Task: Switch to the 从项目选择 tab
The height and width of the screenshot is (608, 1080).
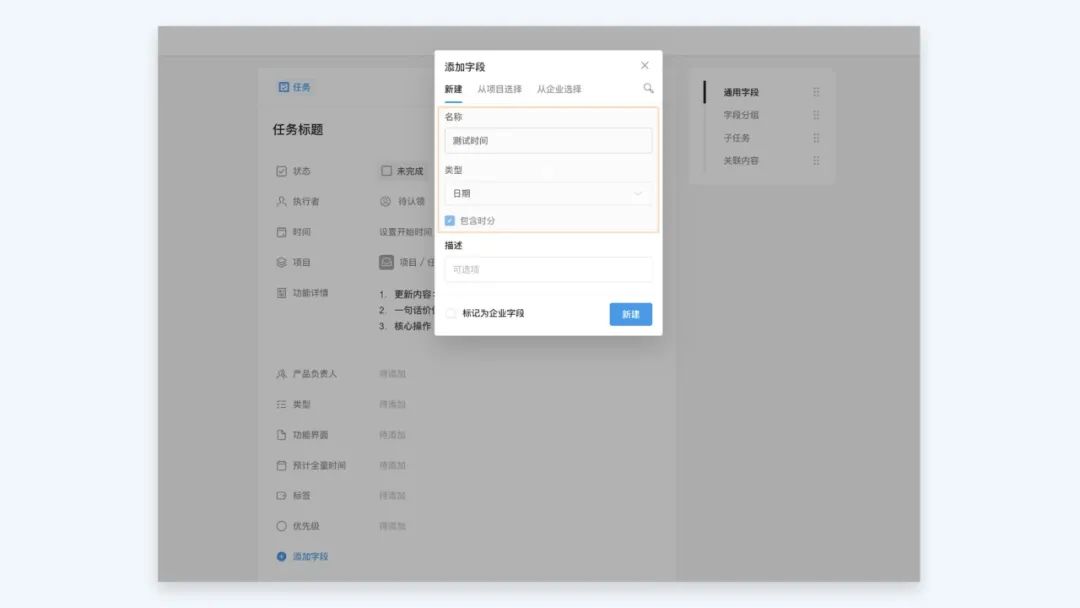Action: point(499,89)
